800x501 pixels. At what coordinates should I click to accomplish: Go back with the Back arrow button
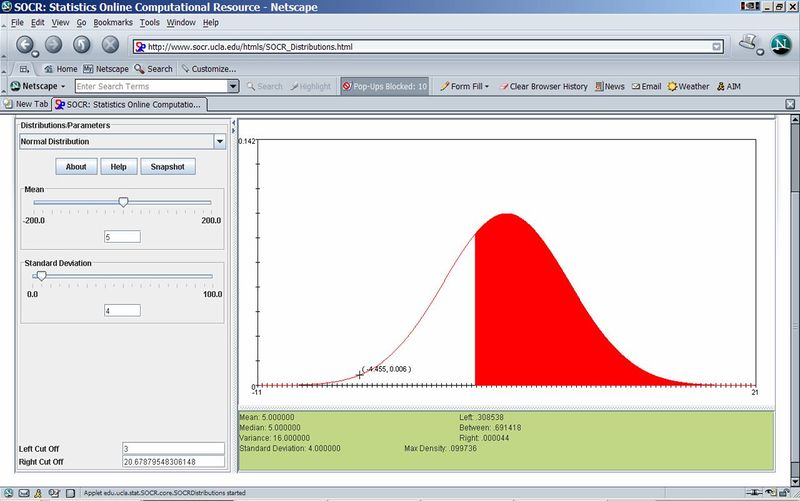tap(24, 45)
